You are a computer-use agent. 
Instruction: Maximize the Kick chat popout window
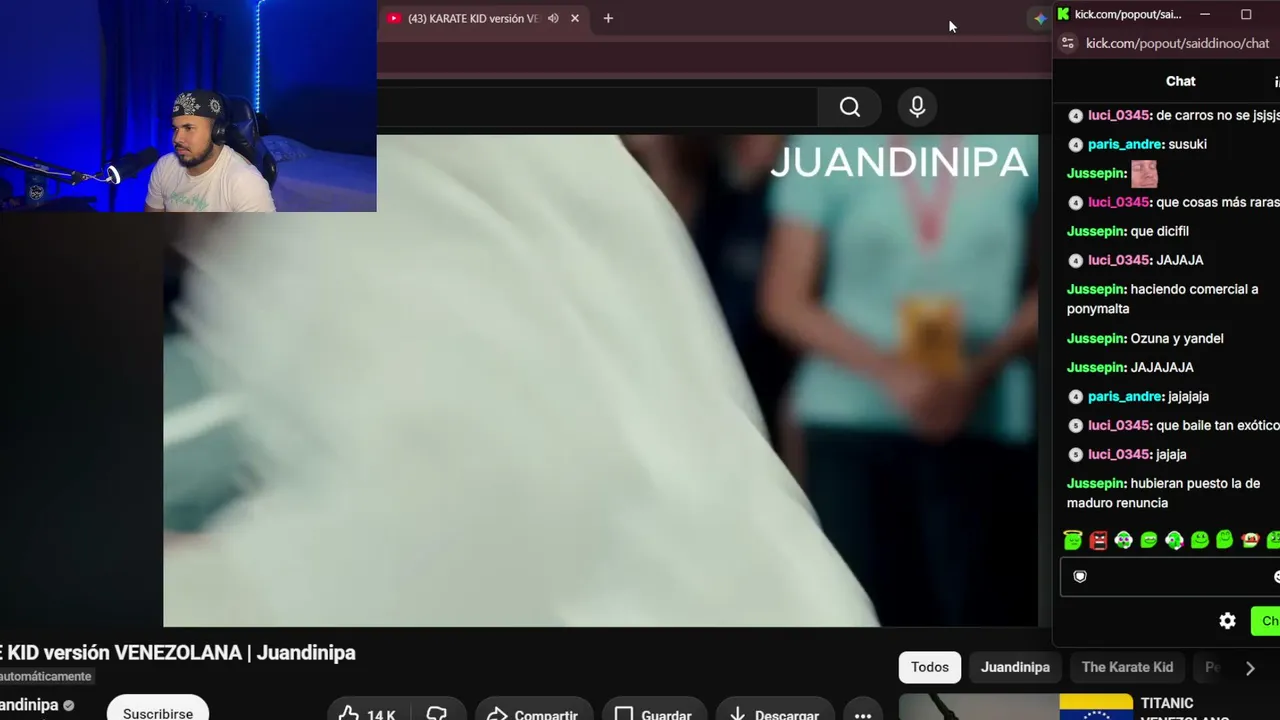[1246, 14]
